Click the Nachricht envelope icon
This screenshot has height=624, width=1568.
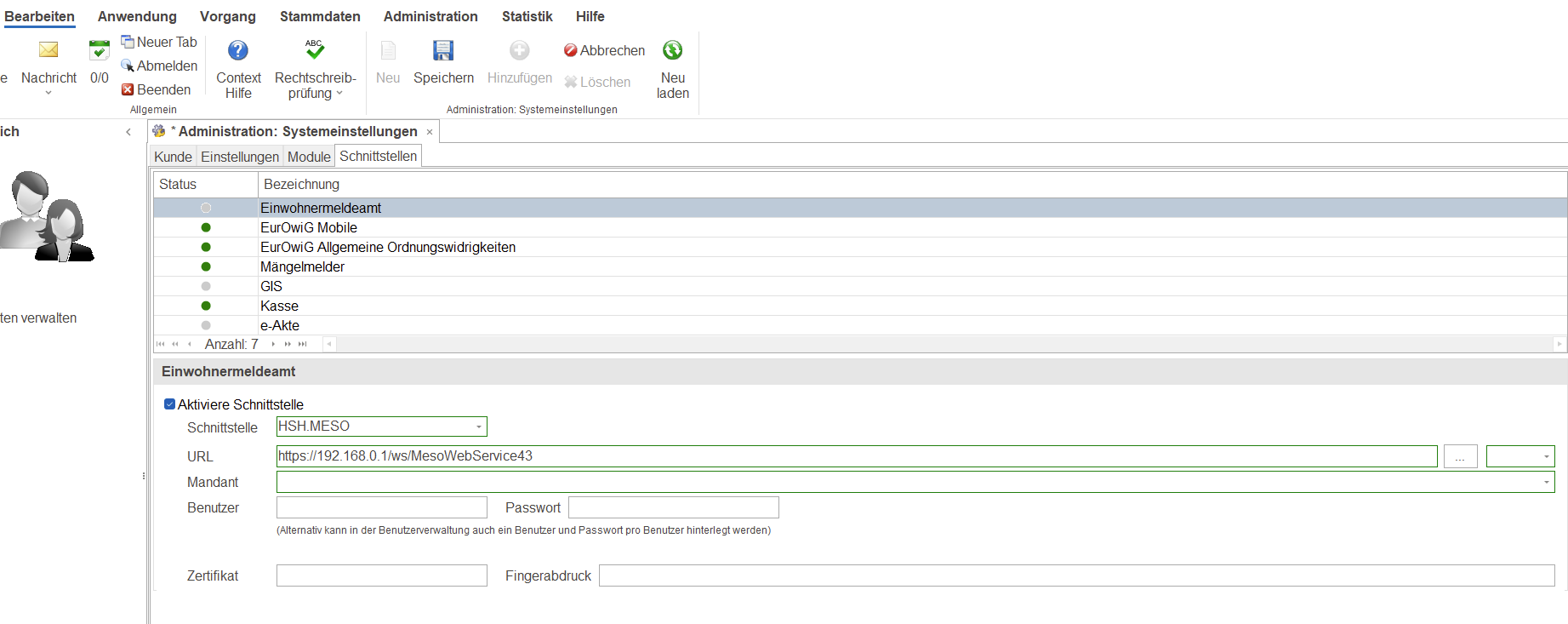tap(48, 50)
